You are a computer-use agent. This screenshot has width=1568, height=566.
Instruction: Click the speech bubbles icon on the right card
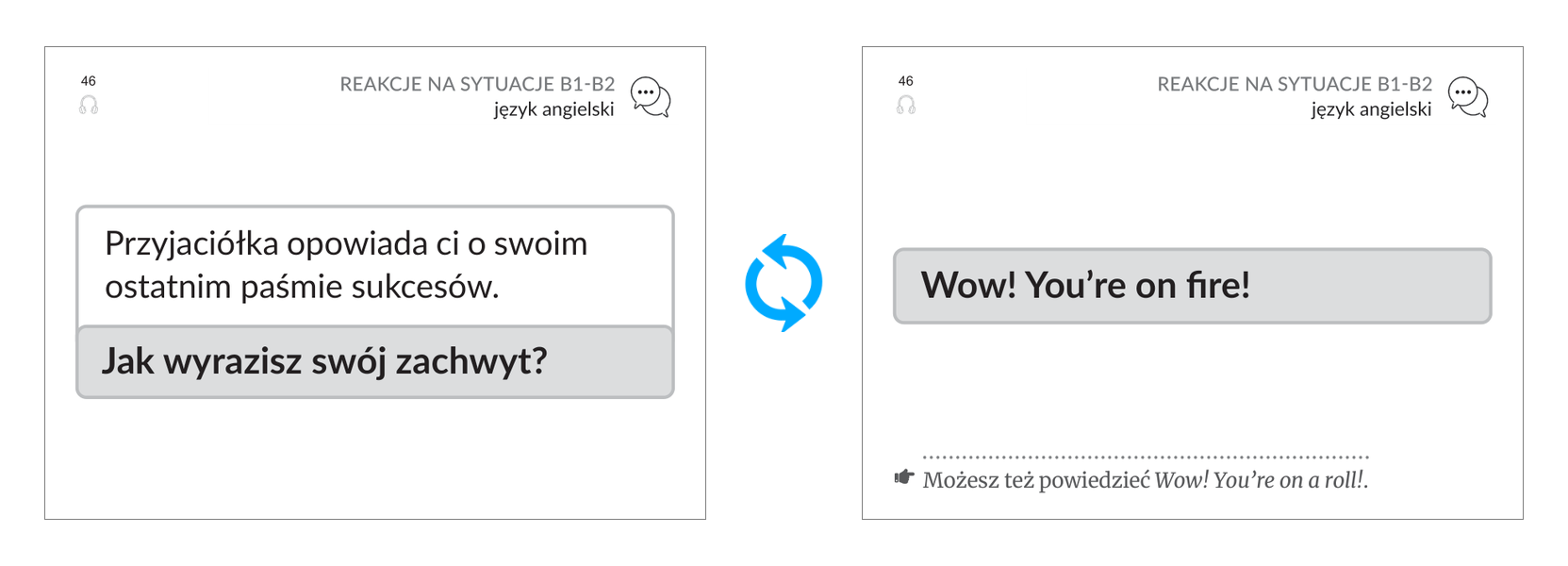point(1468,97)
